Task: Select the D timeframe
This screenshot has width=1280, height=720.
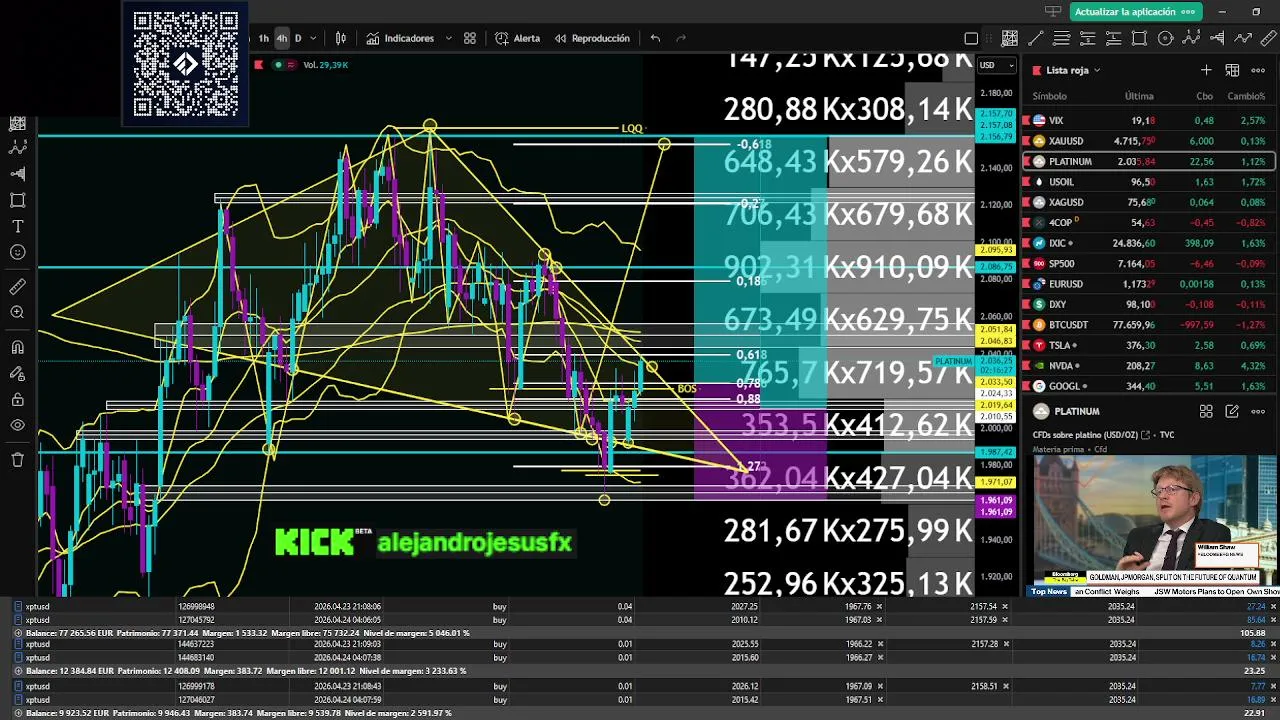Action: (298, 38)
